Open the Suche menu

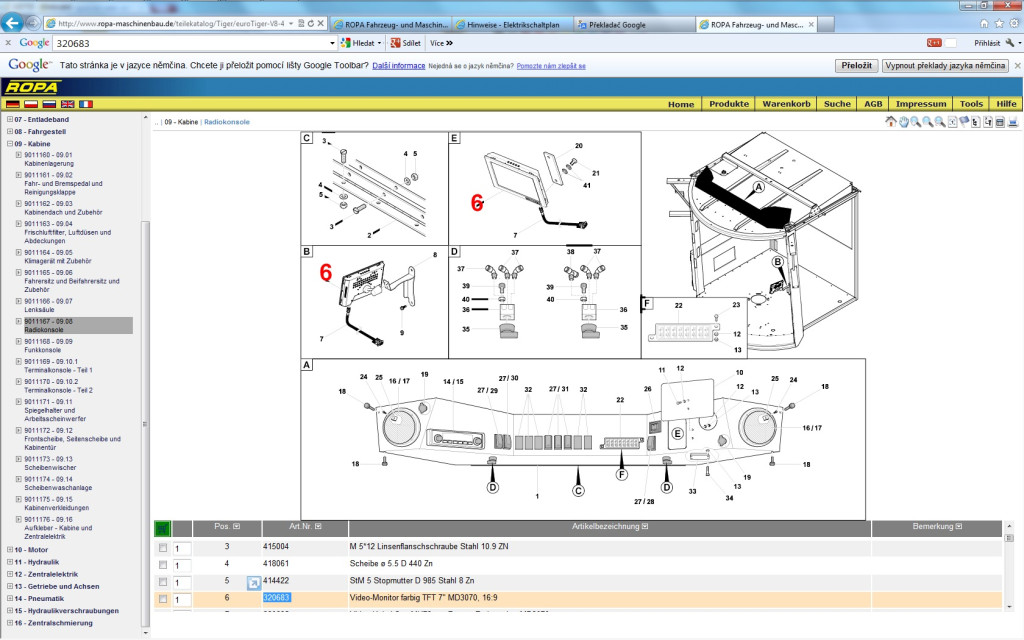click(x=837, y=104)
